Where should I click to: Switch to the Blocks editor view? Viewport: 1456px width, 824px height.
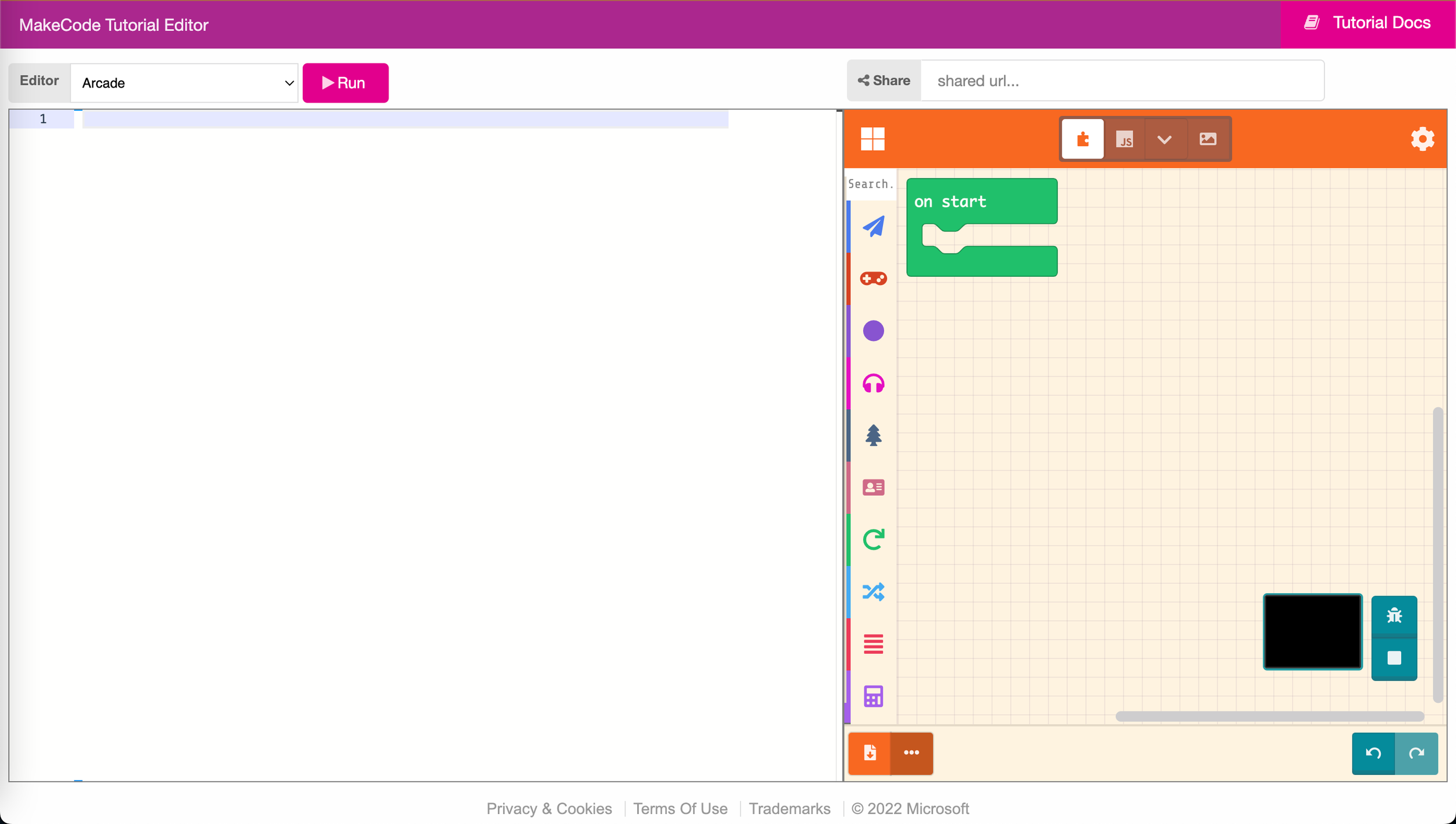click(1082, 139)
